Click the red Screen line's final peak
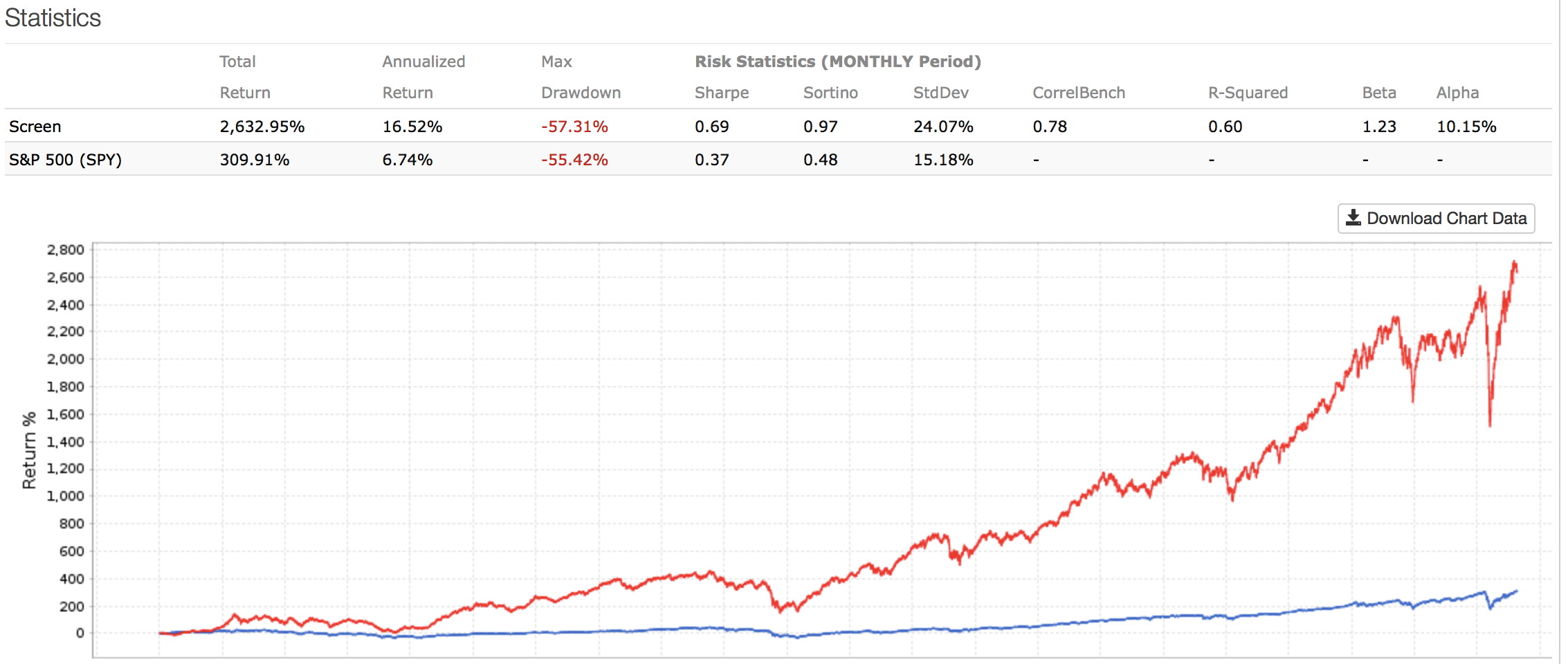This screenshot has height=664, width=1568. click(1515, 264)
